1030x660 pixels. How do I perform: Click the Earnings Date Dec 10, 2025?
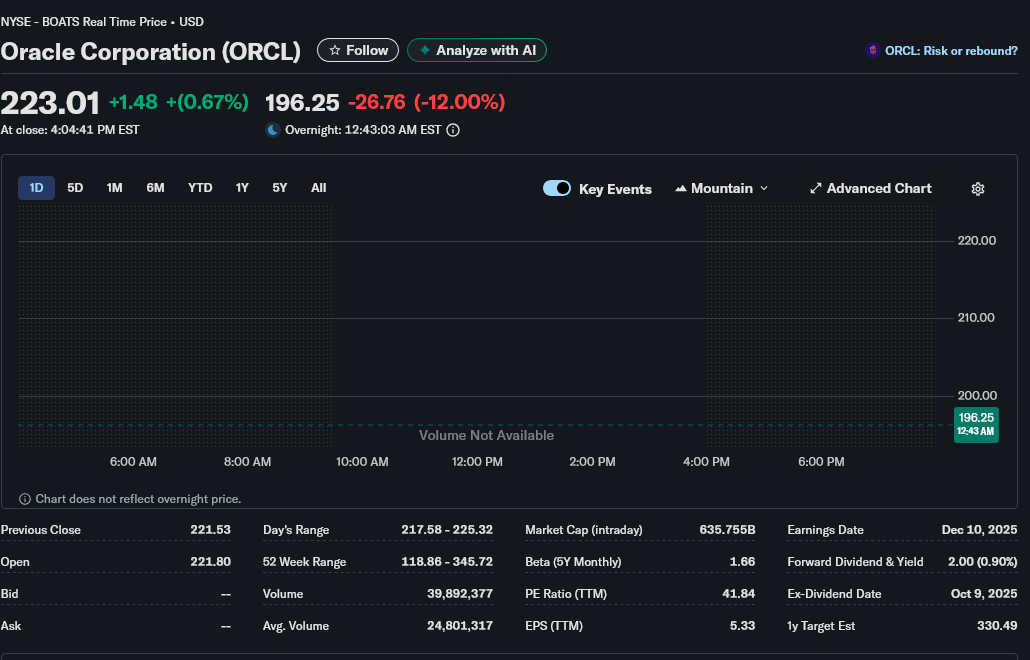(x=979, y=530)
